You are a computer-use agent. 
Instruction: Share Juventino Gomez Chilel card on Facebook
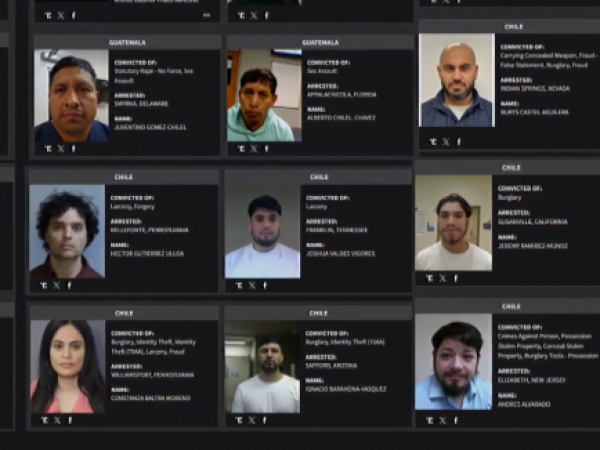tap(73, 149)
